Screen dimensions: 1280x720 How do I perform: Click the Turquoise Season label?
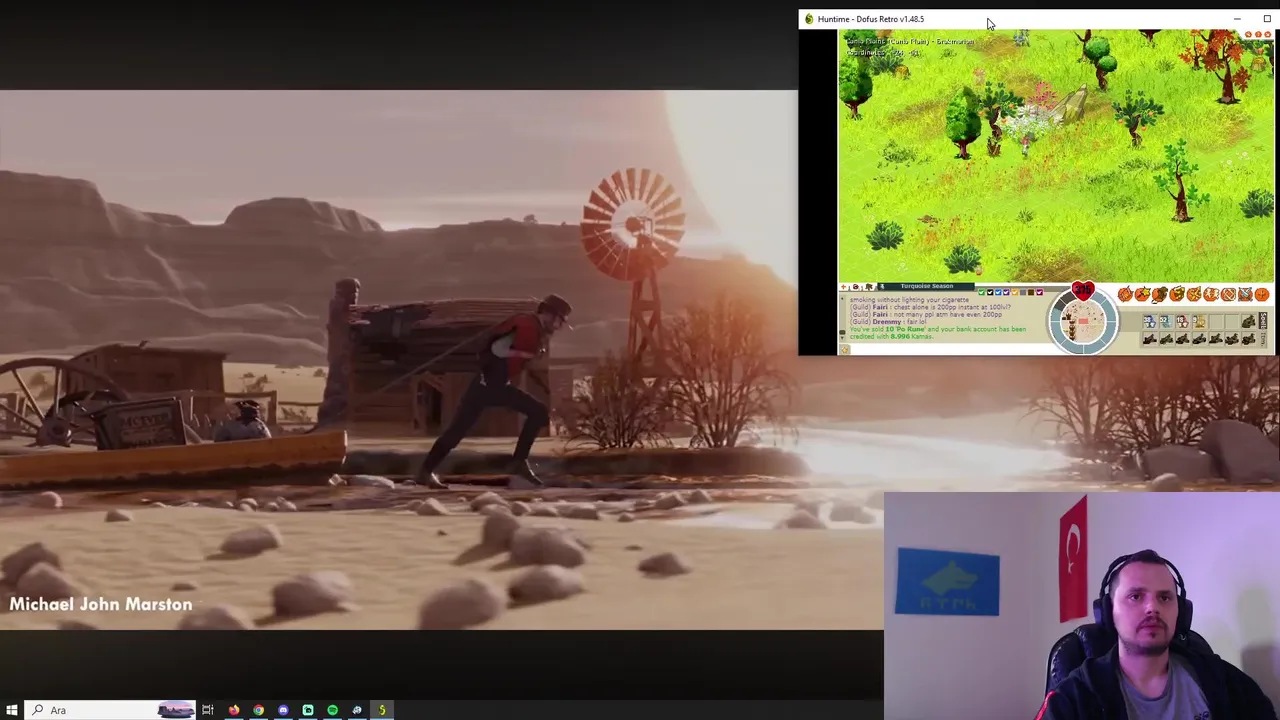(x=927, y=286)
